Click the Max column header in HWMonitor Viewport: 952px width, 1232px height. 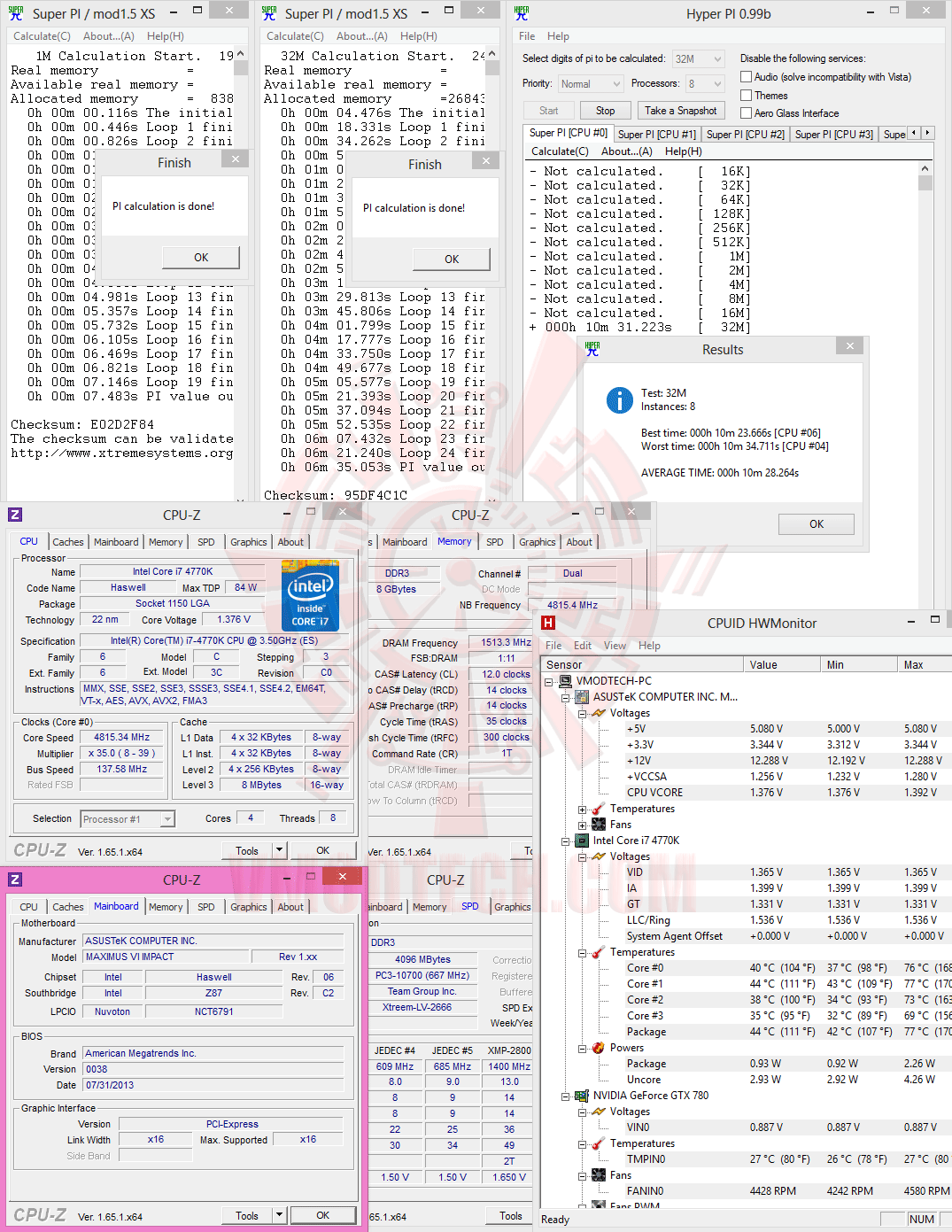click(925, 664)
